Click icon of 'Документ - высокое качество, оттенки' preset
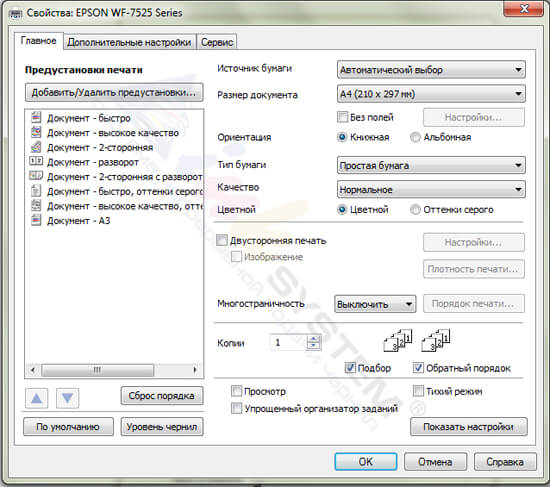550x487 pixels. coord(36,205)
